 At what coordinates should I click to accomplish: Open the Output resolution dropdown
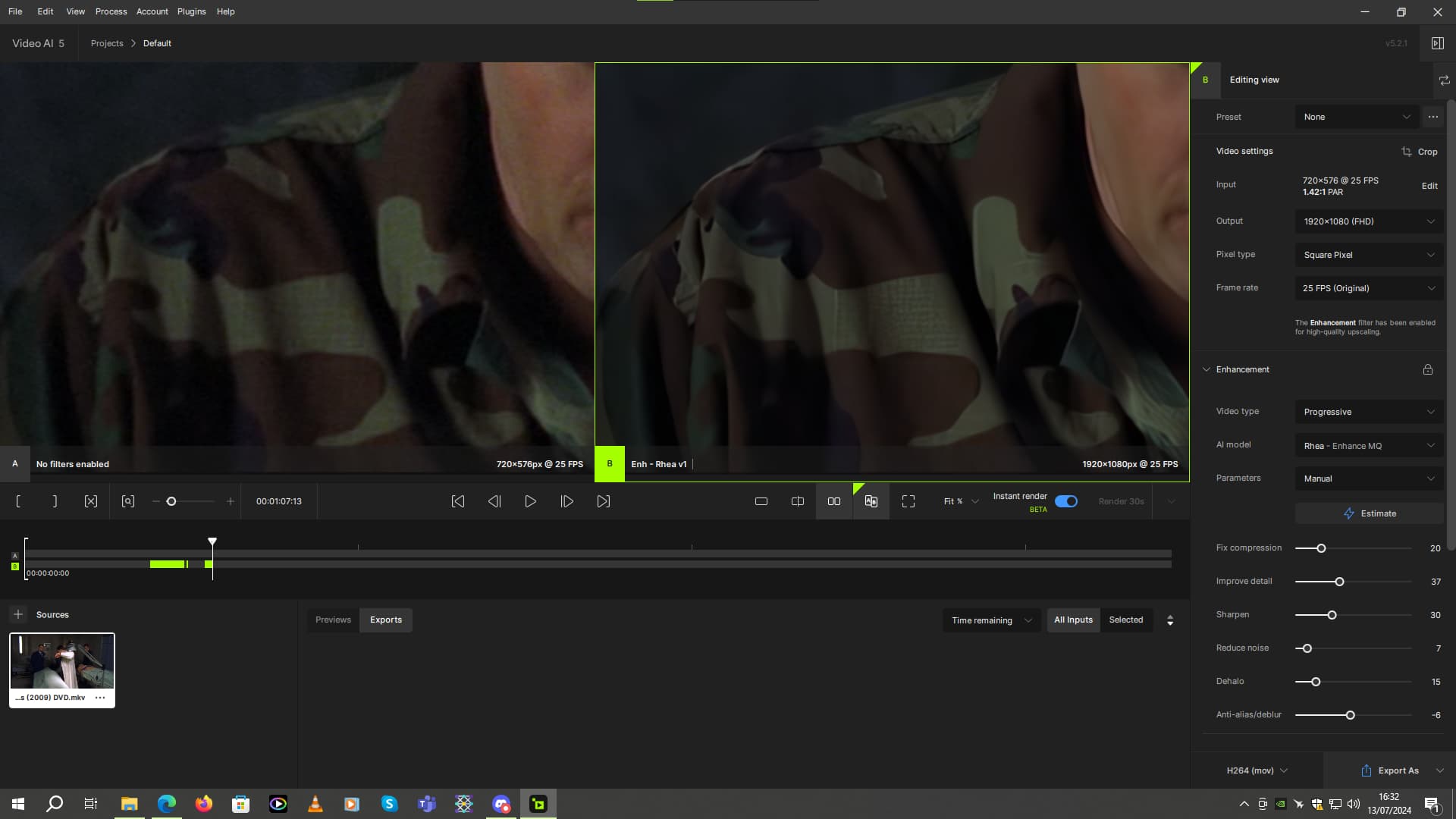coord(1369,221)
